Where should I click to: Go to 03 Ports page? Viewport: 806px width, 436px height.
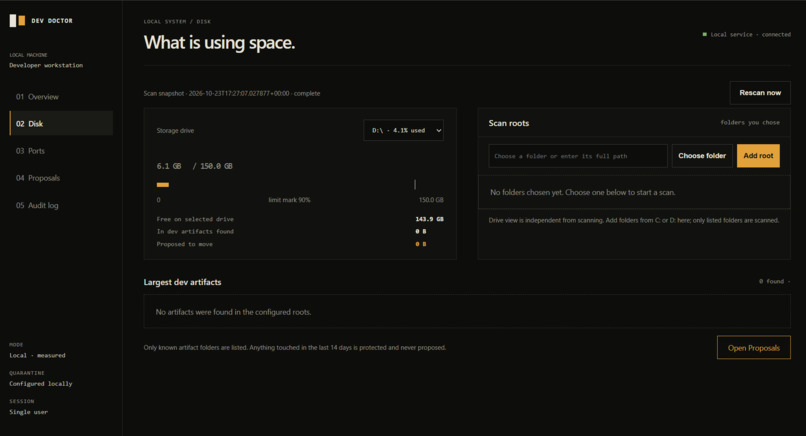pos(61,151)
